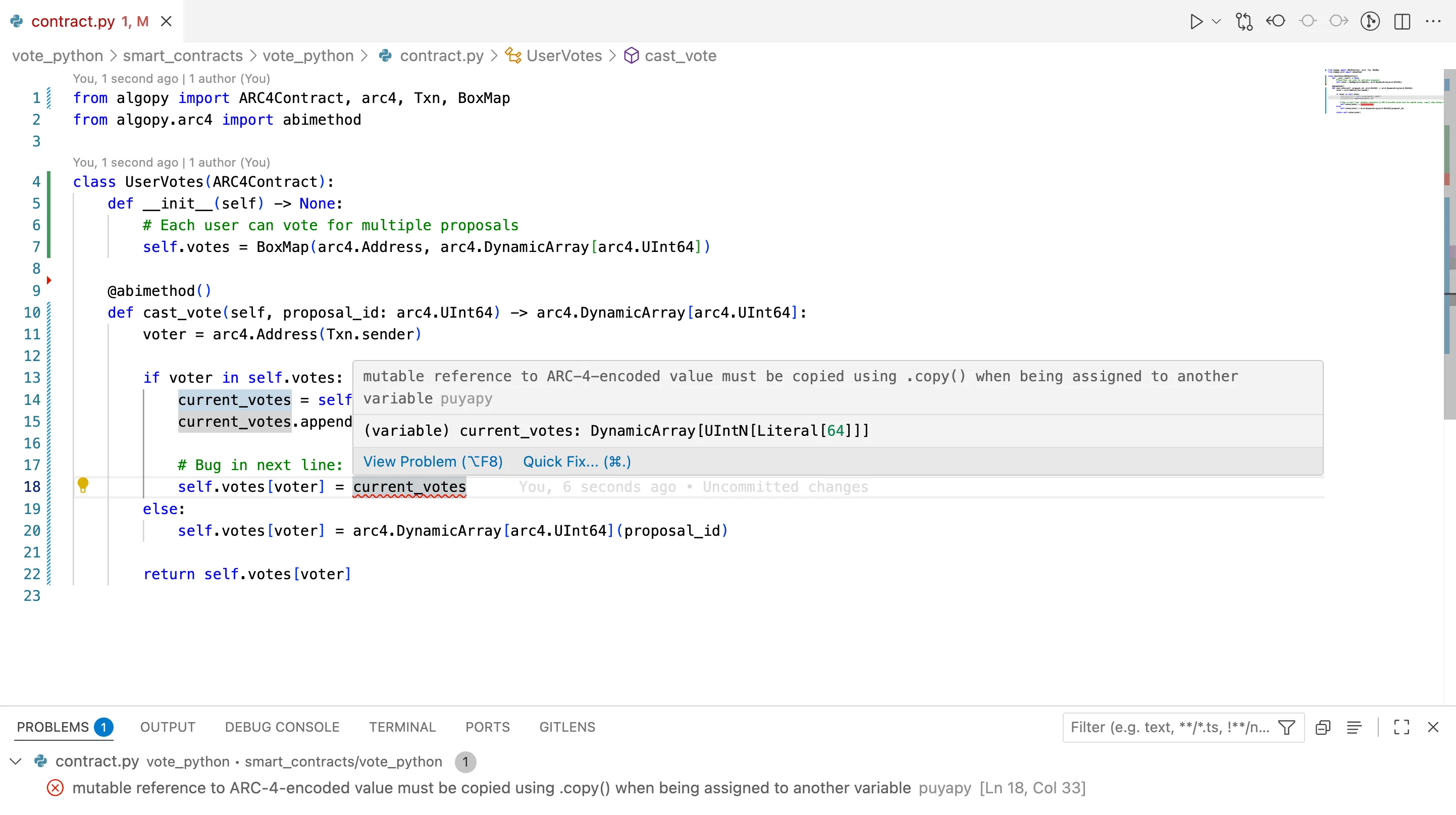Click Quick Fix in the hover popup
1456x815 pixels.
tap(576, 461)
